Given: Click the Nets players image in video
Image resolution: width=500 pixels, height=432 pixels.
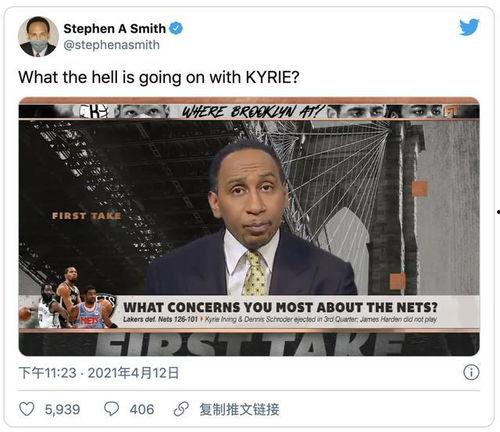Looking at the screenshot, I should [68, 297].
